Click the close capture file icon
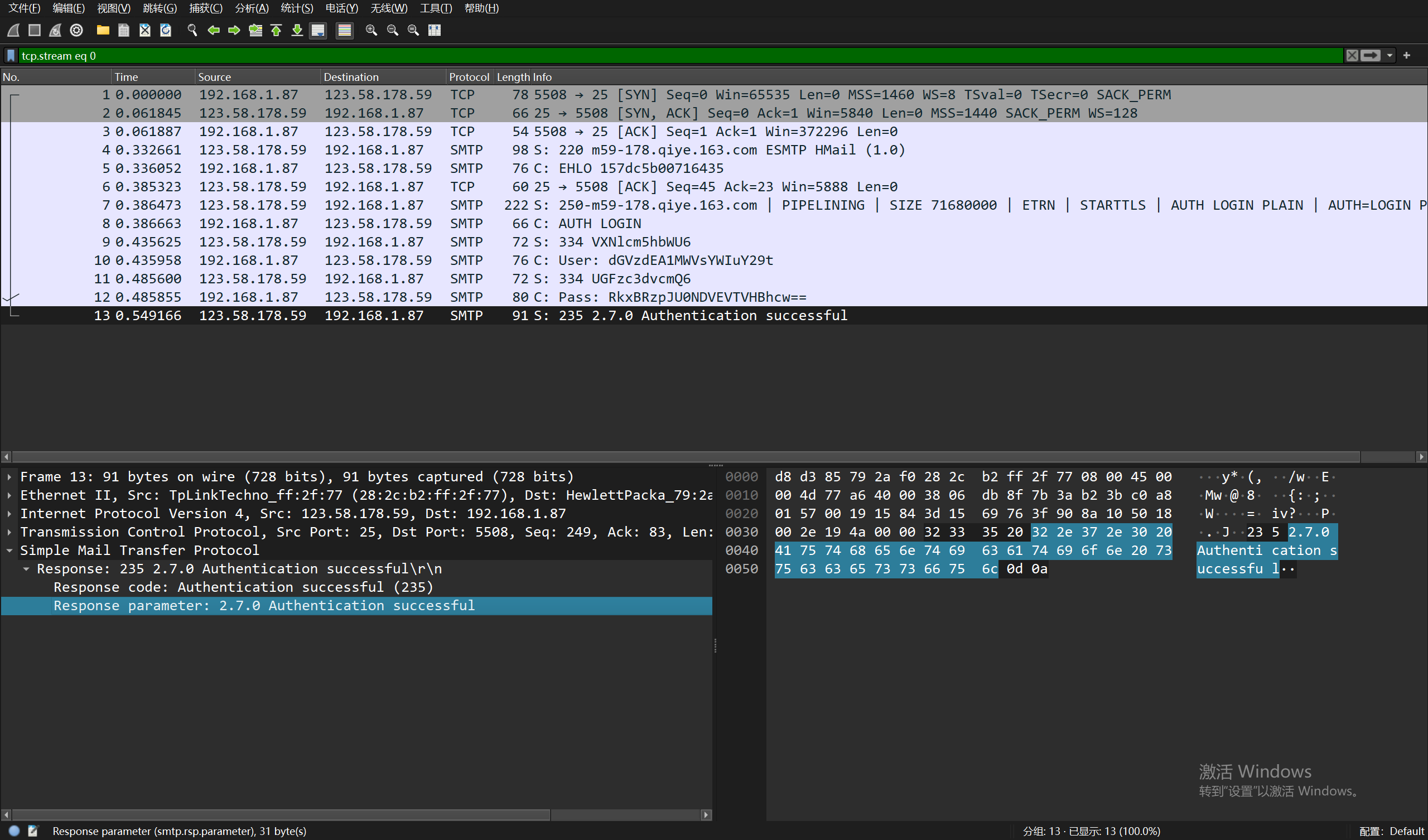This screenshot has height=840, width=1428. (144, 30)
